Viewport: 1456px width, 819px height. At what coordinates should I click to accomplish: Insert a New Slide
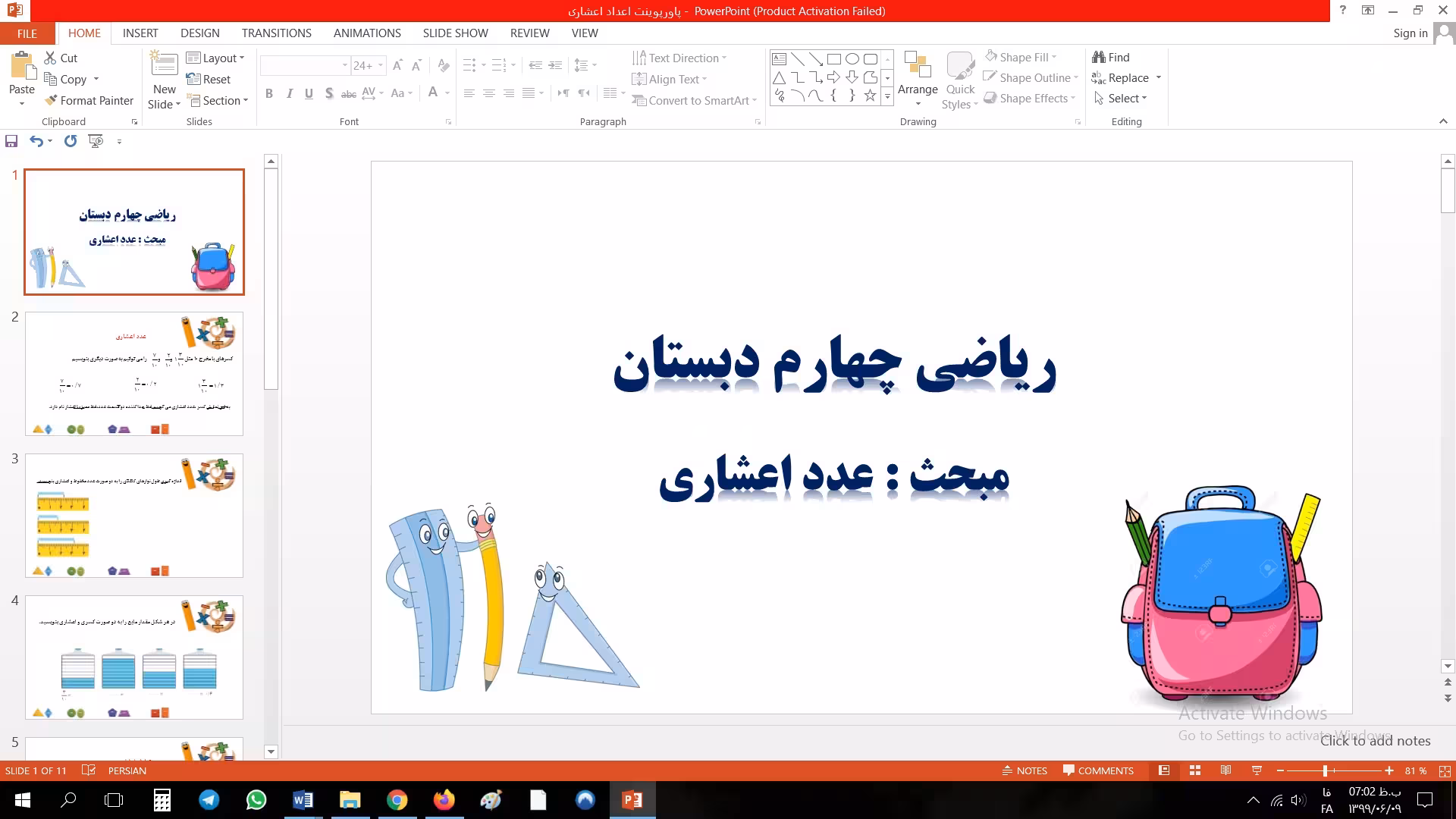click(165, 80)
